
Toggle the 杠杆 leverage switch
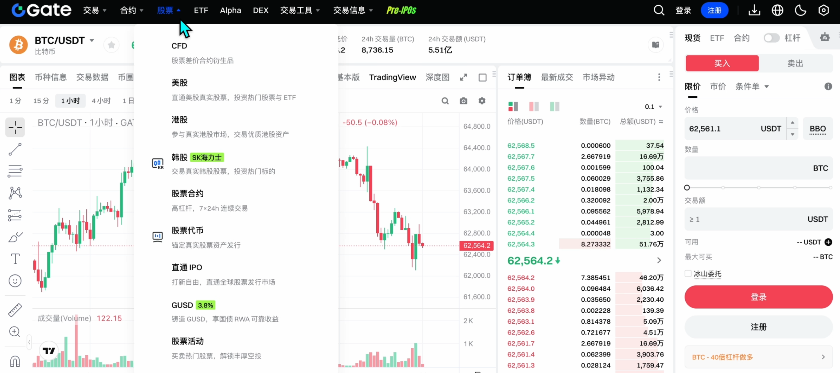pyautogui.click(x=771, y=38)
